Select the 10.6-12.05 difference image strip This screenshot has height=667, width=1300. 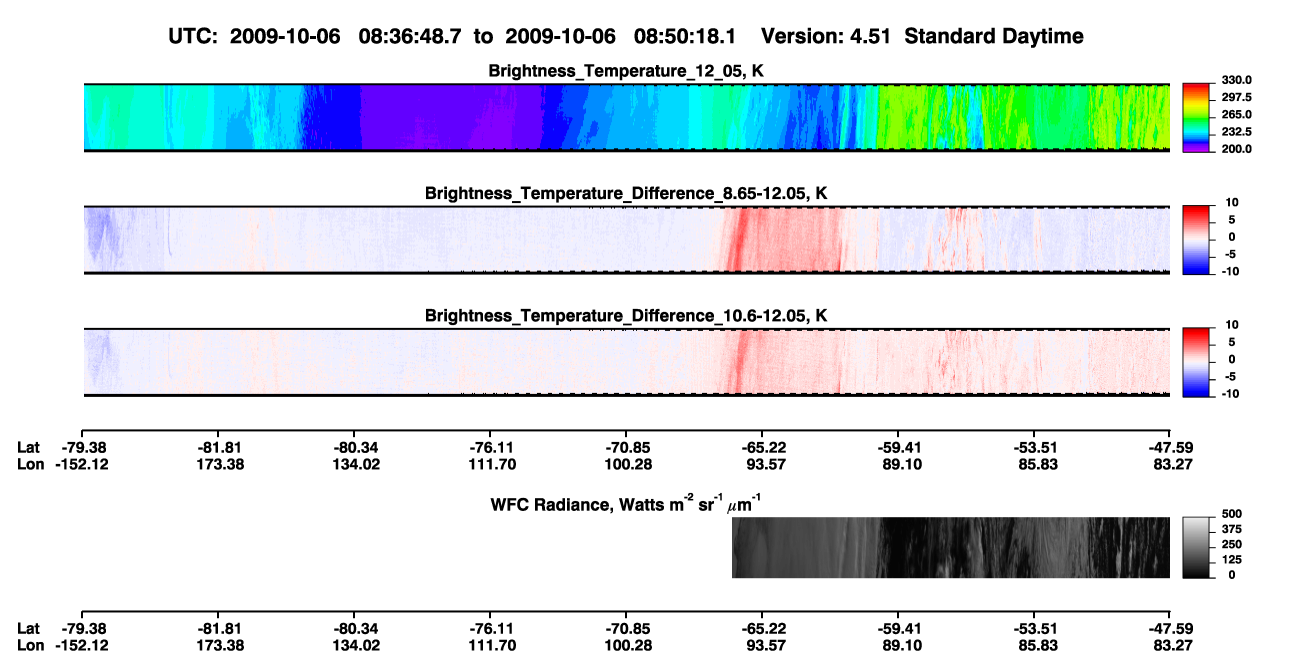pyautogui.click(x=626, y=362)
